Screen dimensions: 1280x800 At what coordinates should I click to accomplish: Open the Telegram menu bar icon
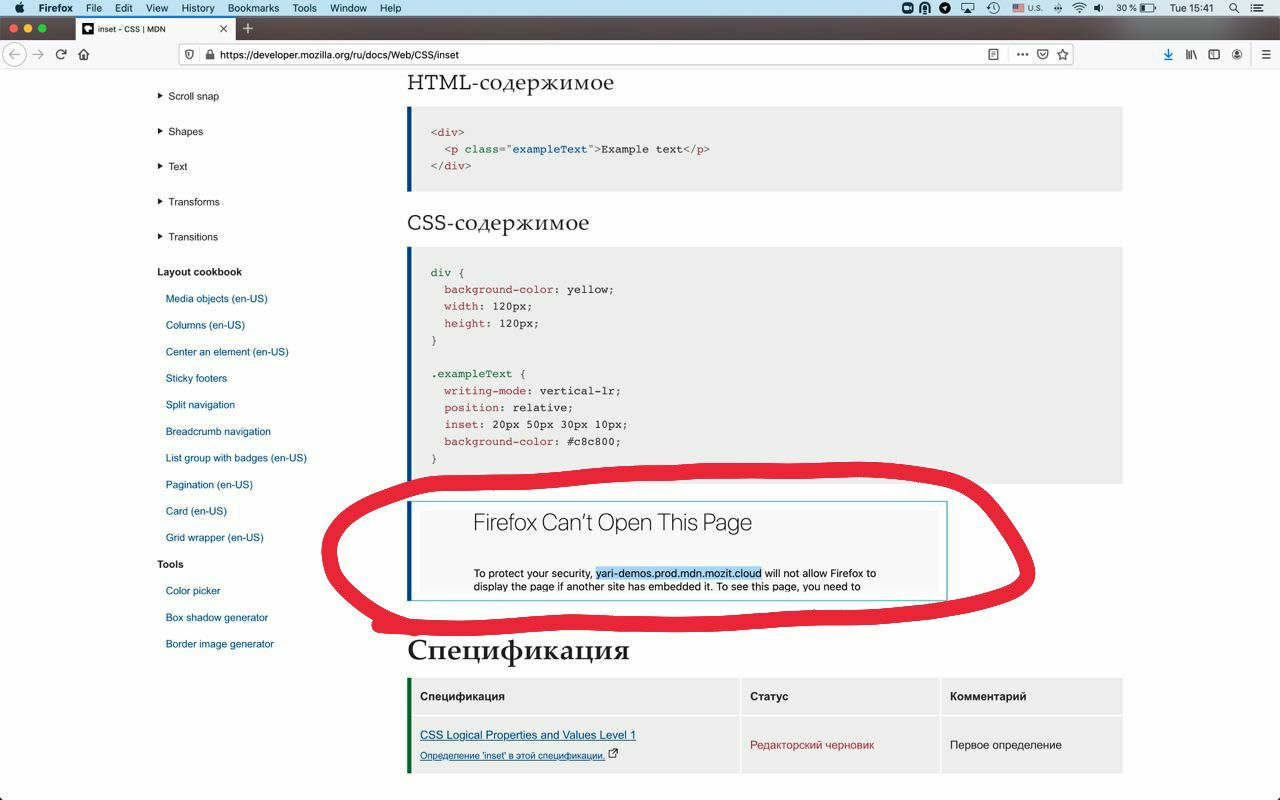pyautogui.click(x=944, y=8)
